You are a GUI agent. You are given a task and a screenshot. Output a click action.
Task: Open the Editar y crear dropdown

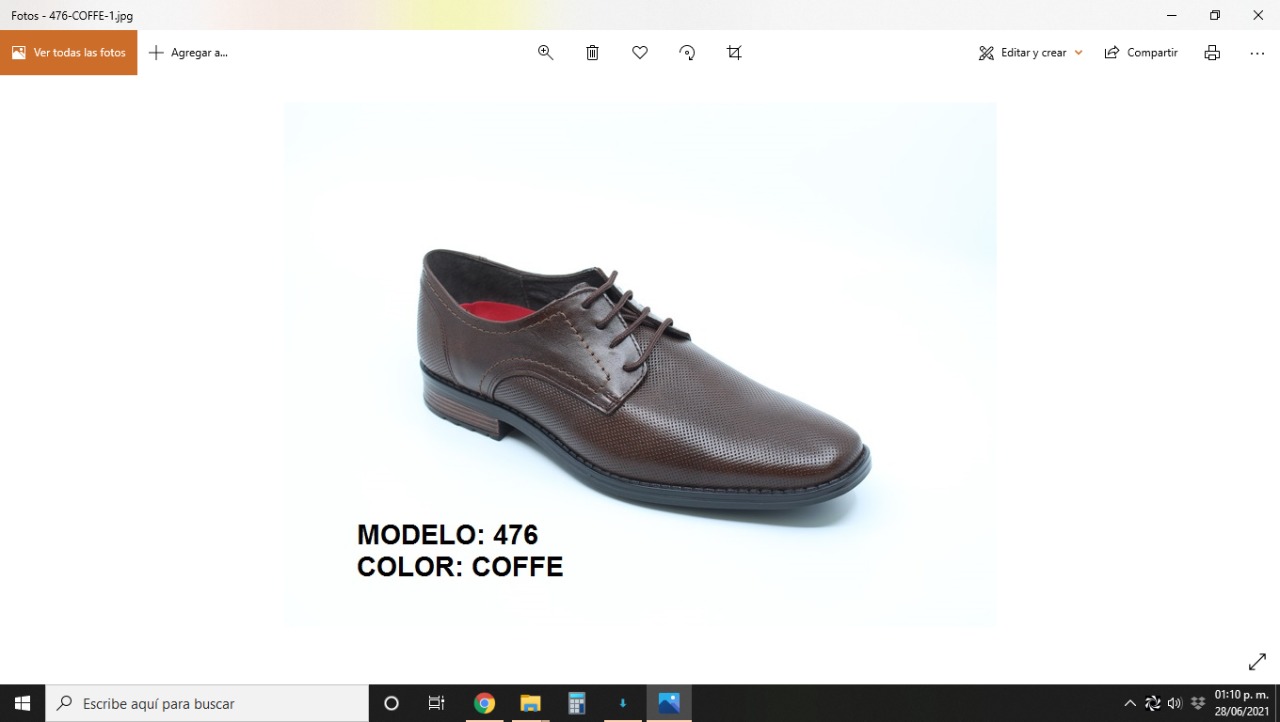coord(1030,53)
